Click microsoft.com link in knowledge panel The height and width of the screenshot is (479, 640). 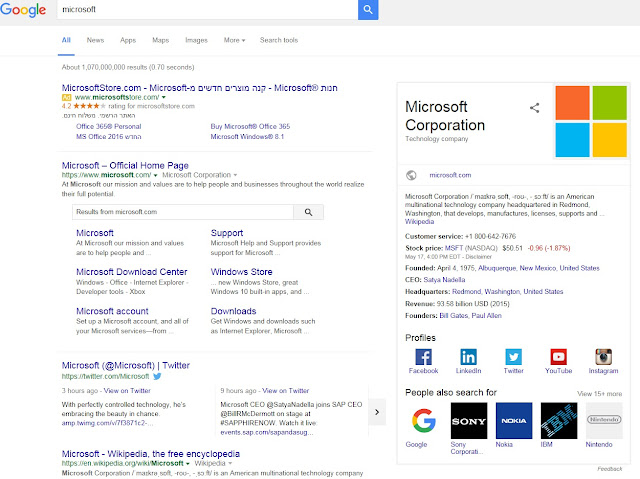[x=450, y=175]
